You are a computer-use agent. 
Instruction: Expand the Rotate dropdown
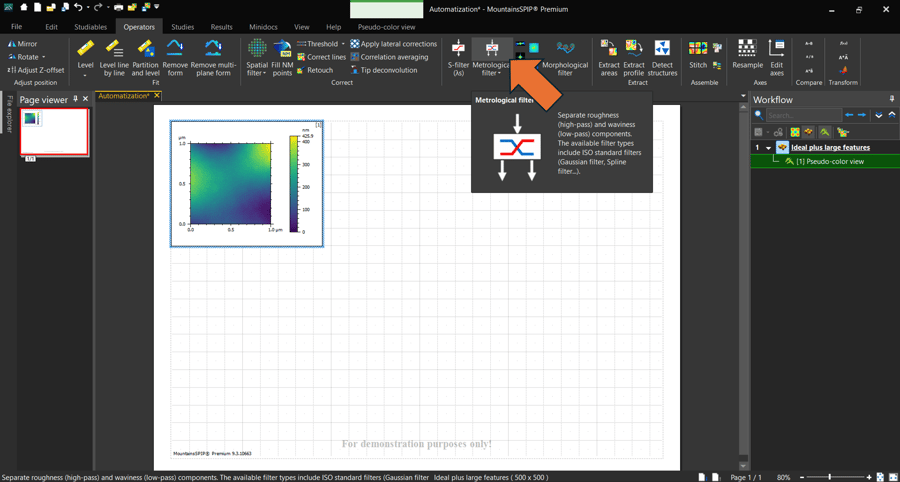[x=44, y=57]
